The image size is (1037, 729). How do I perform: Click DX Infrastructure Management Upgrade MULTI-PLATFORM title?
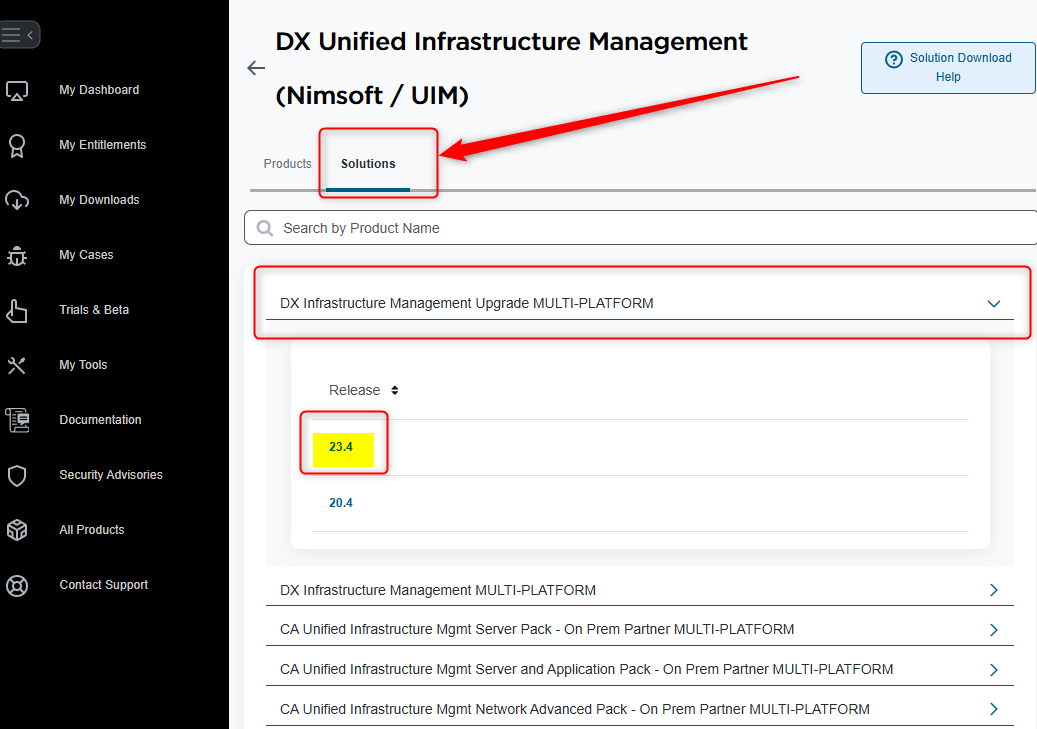[x=466, y=303]
